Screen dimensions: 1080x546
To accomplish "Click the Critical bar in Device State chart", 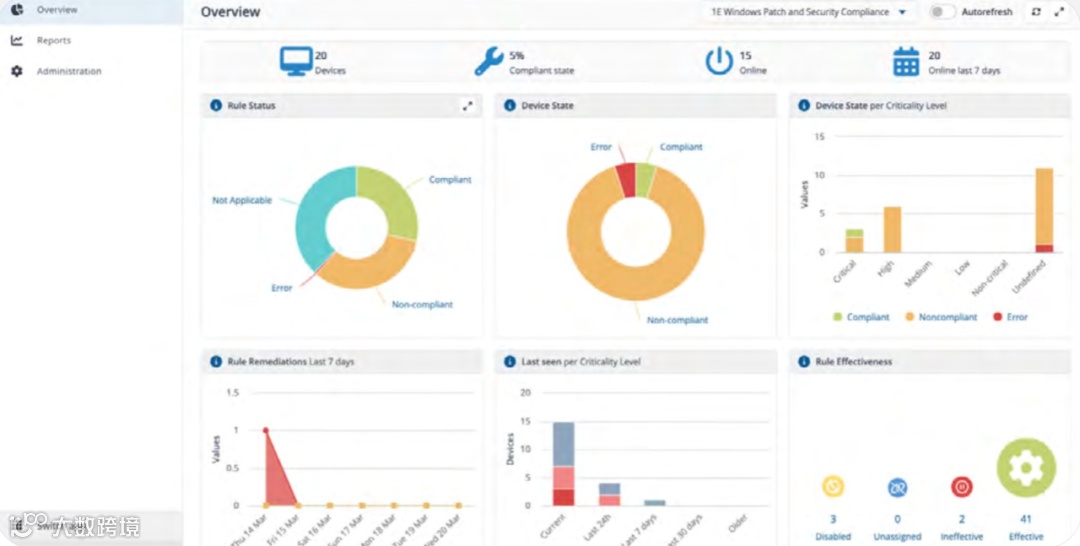I will click(855, 241).
